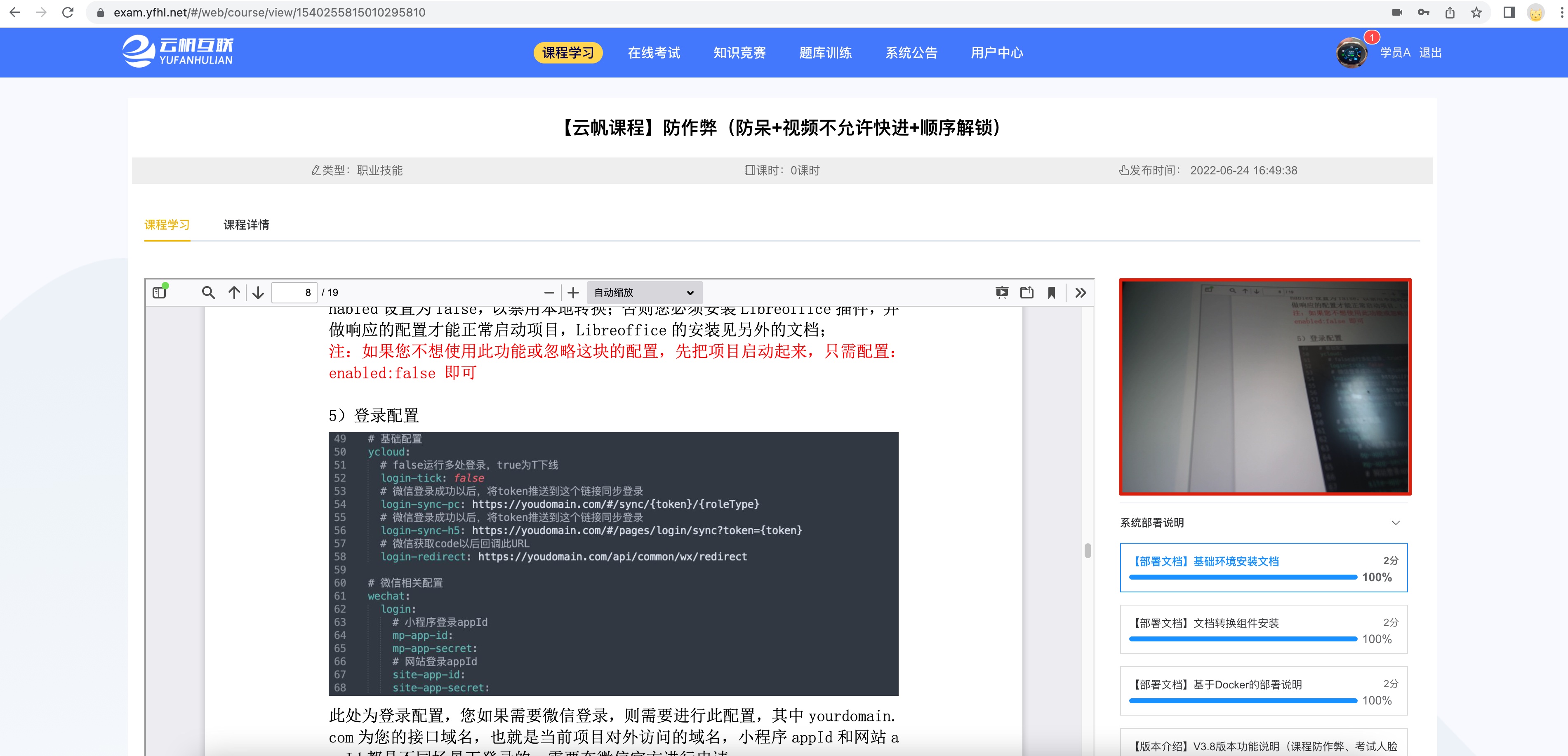
Task: Go to previous PDF page arrow
Action: click(x=234, y=293)
